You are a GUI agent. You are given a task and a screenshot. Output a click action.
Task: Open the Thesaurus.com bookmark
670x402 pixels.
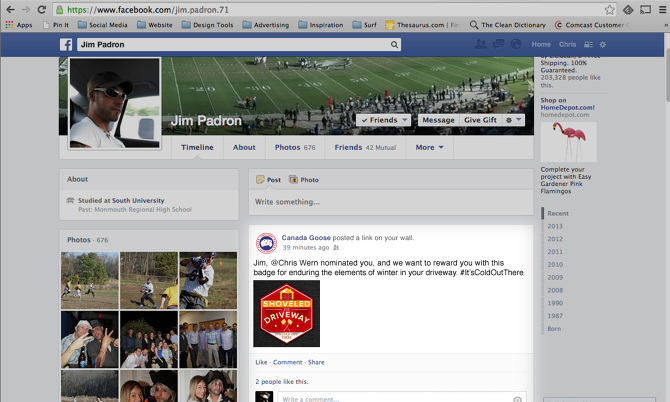(422, 25)
